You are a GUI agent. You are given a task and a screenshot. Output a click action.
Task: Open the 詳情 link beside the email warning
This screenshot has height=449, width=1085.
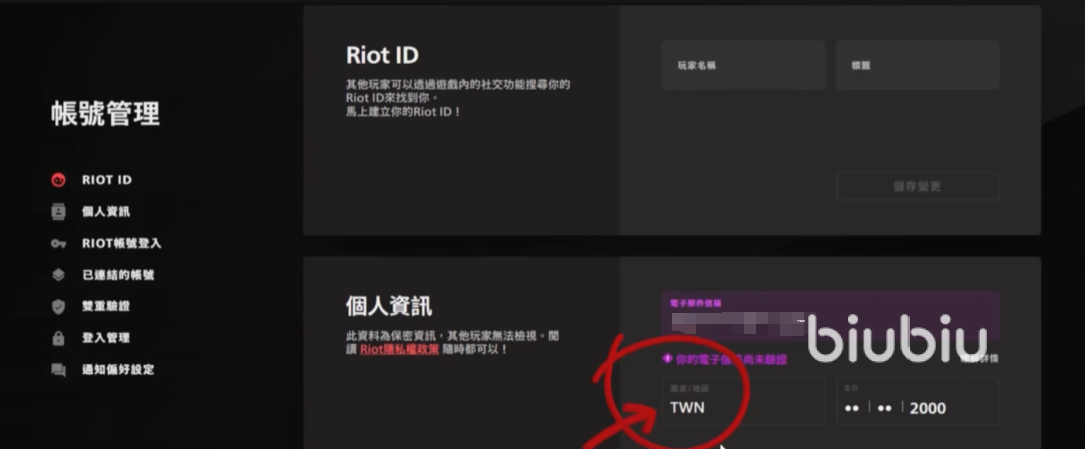[x=980, y=358]
